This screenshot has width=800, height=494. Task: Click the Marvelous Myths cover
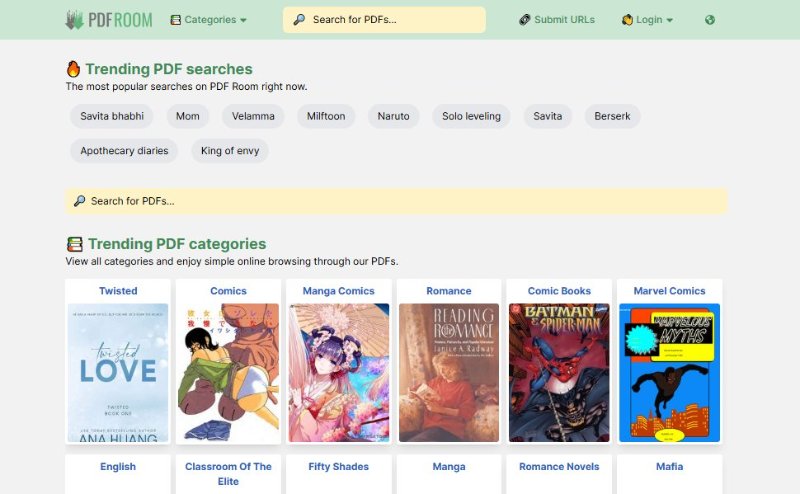click(669, 373)
